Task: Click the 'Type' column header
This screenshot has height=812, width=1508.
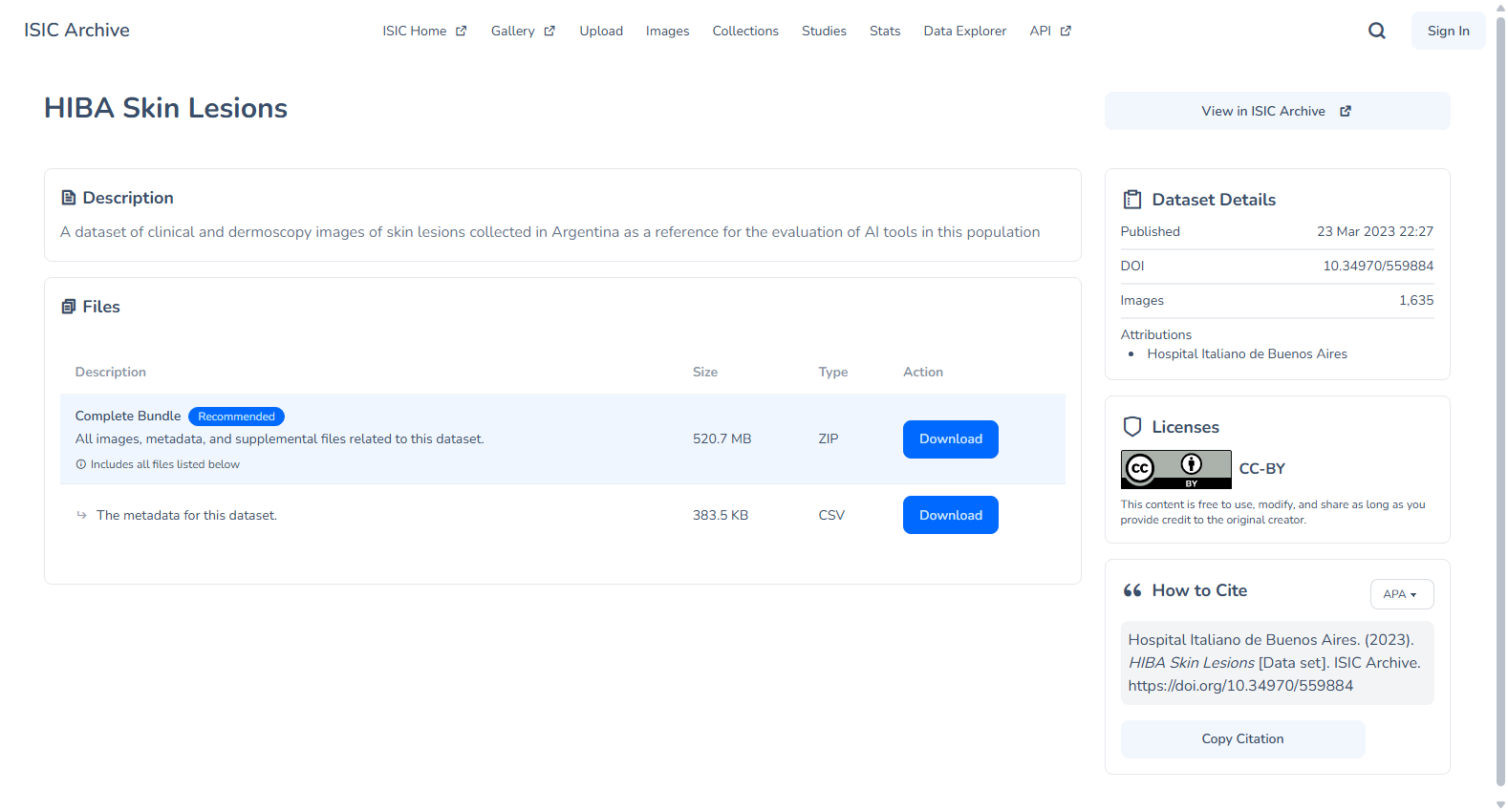Action: [x=833, y=372]
